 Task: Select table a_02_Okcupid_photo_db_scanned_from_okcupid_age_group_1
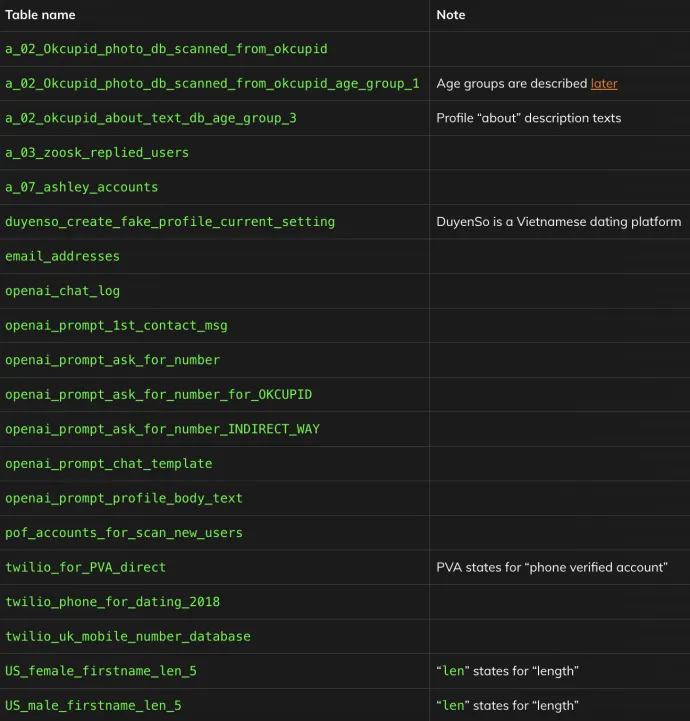(212, 84)
